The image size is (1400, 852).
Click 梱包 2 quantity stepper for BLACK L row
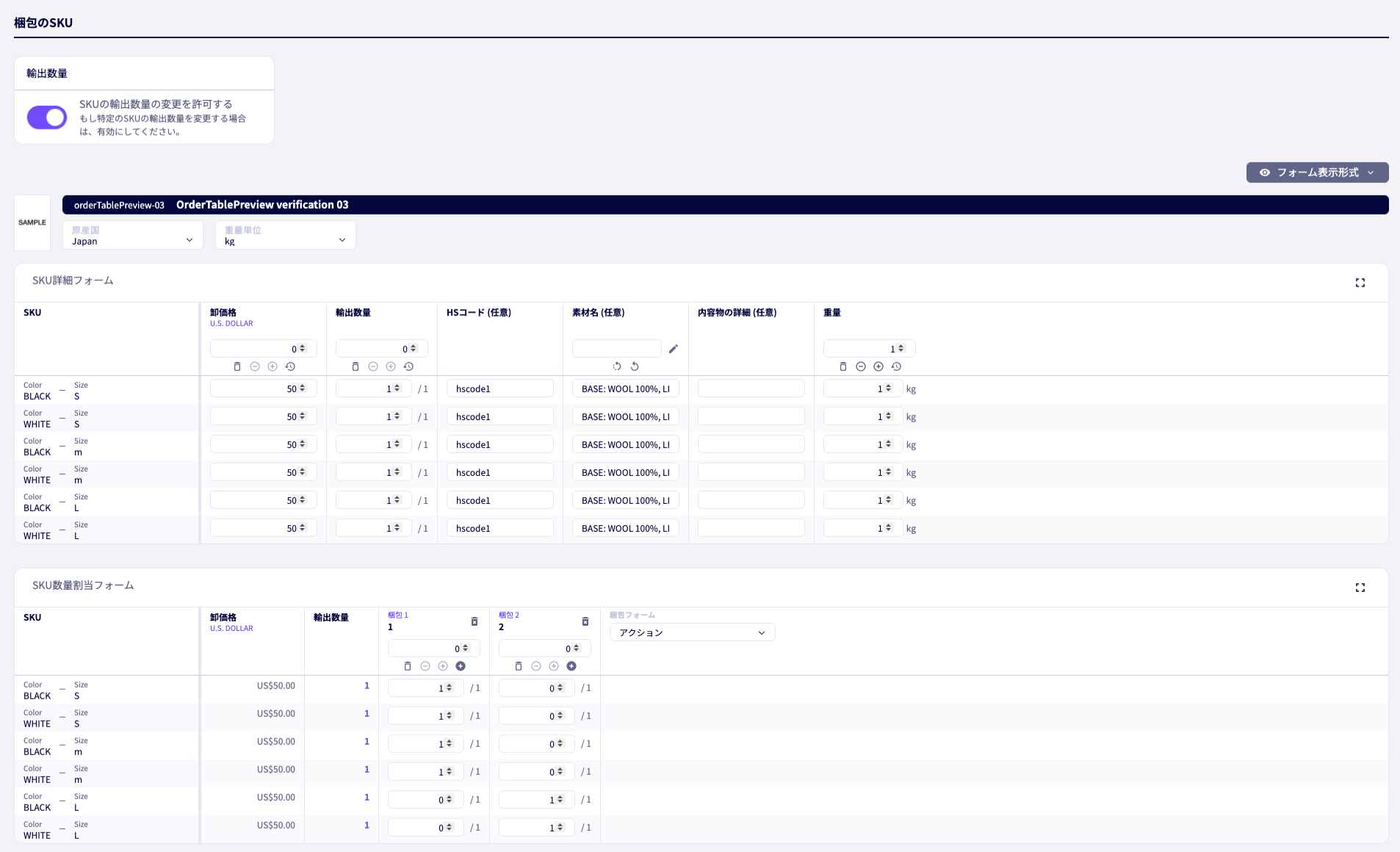pos(560,800)
